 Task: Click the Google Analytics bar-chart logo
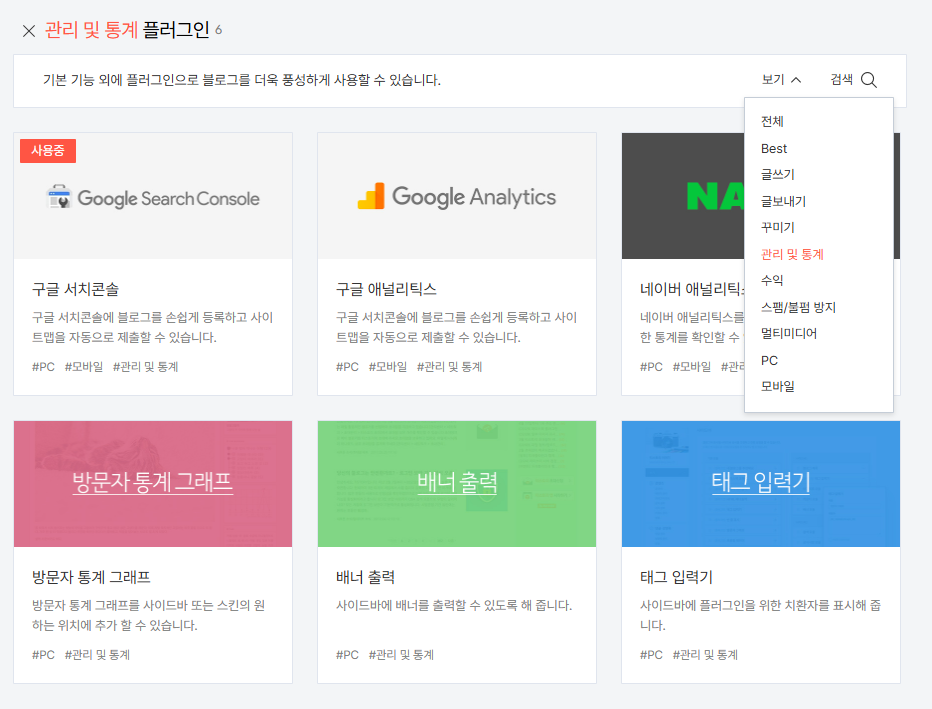point(371,196)
